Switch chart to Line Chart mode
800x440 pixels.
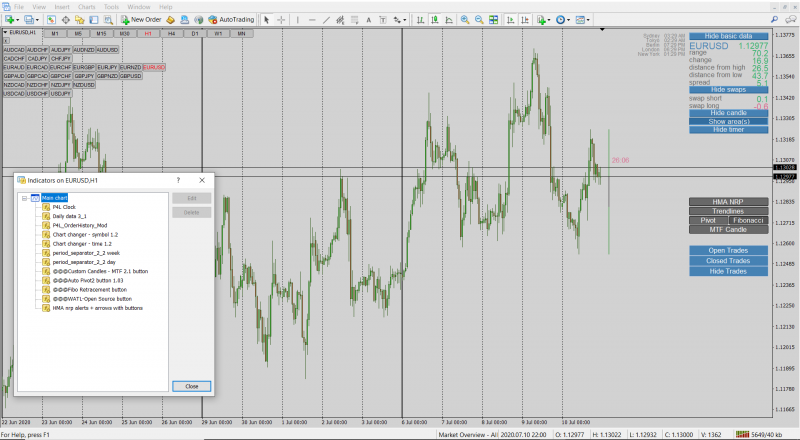[x=449, y=19]
